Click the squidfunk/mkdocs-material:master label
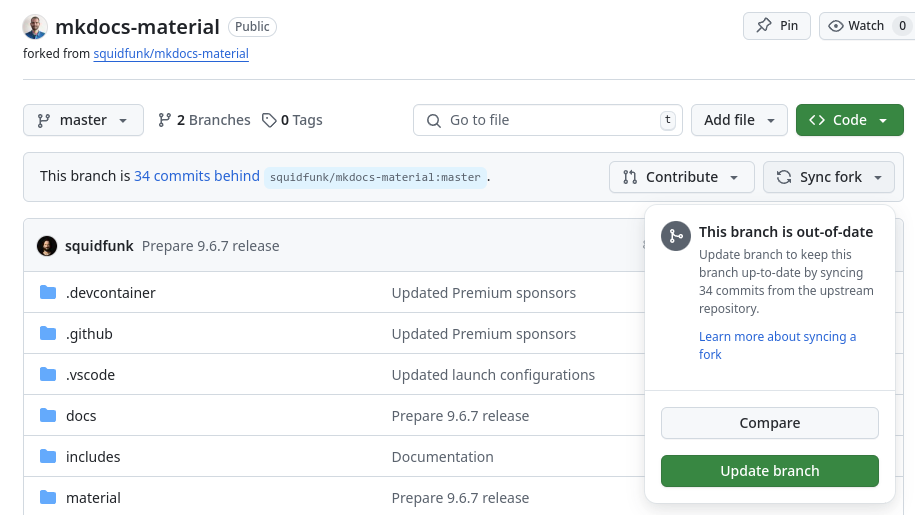915x515 pixels. (x=375, y=177)
